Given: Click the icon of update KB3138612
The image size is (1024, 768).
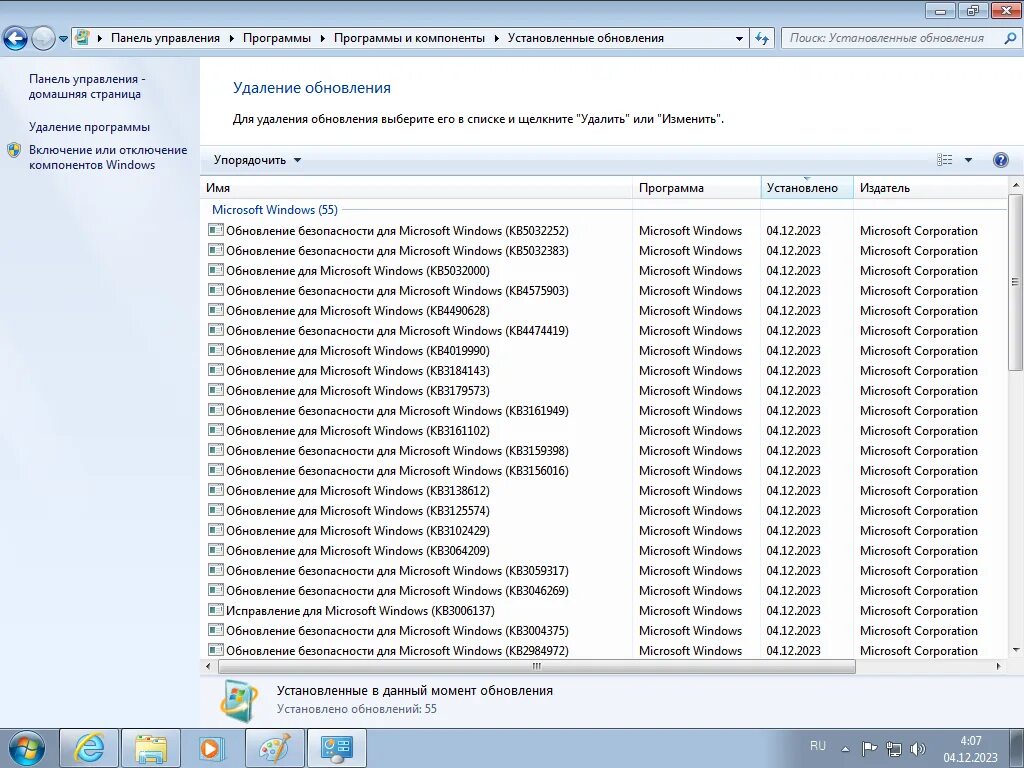Looking at the screenshot, I should pos(216,489).
